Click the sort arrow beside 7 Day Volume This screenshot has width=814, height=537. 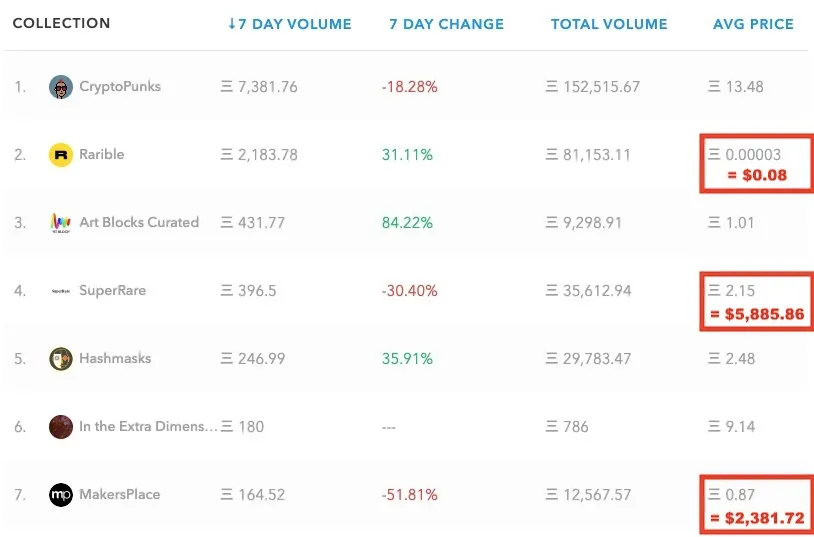coord(232,24)
